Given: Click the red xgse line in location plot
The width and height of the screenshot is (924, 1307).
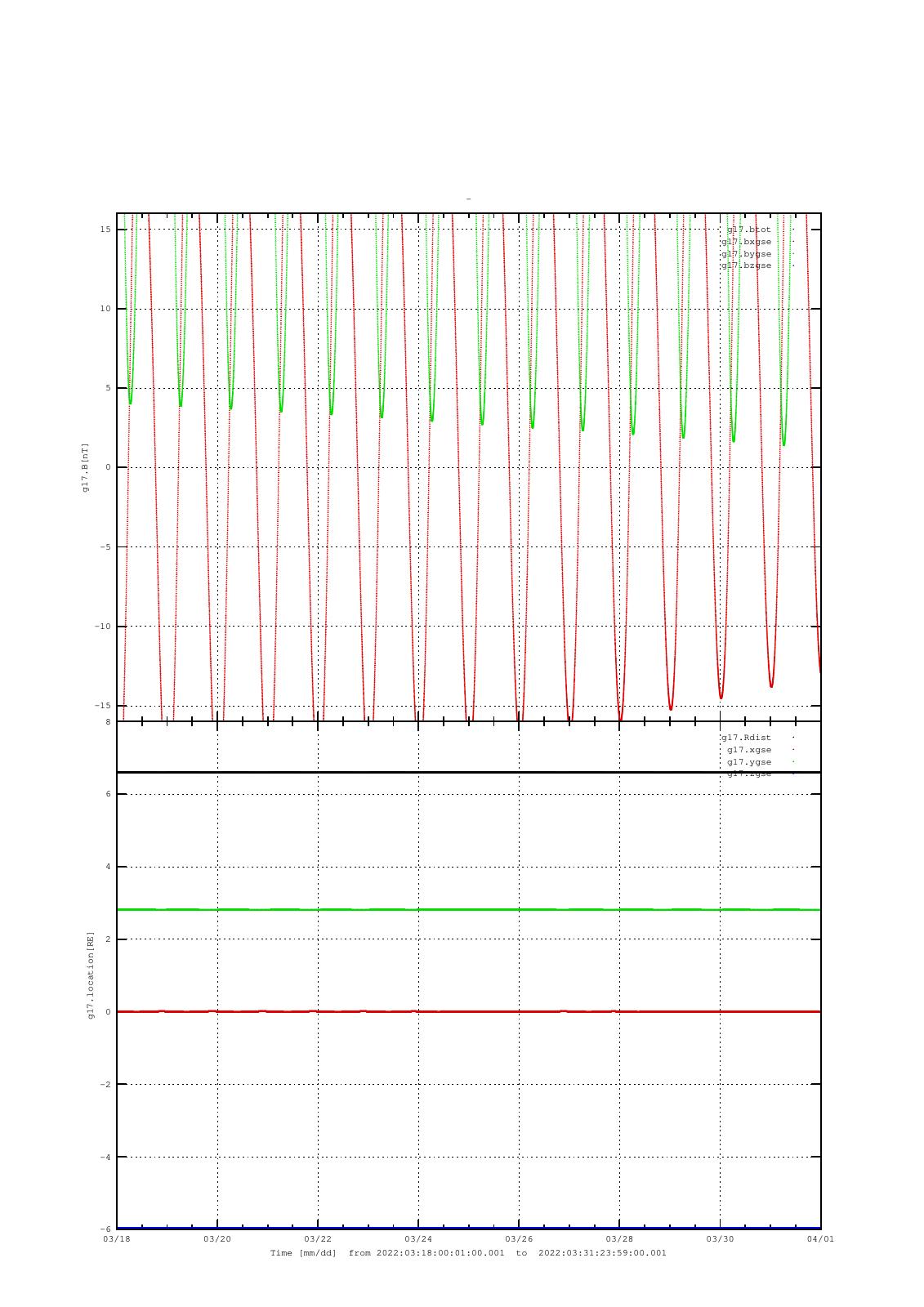Looking at the screenshot, I should click(x=469, y=1011).
